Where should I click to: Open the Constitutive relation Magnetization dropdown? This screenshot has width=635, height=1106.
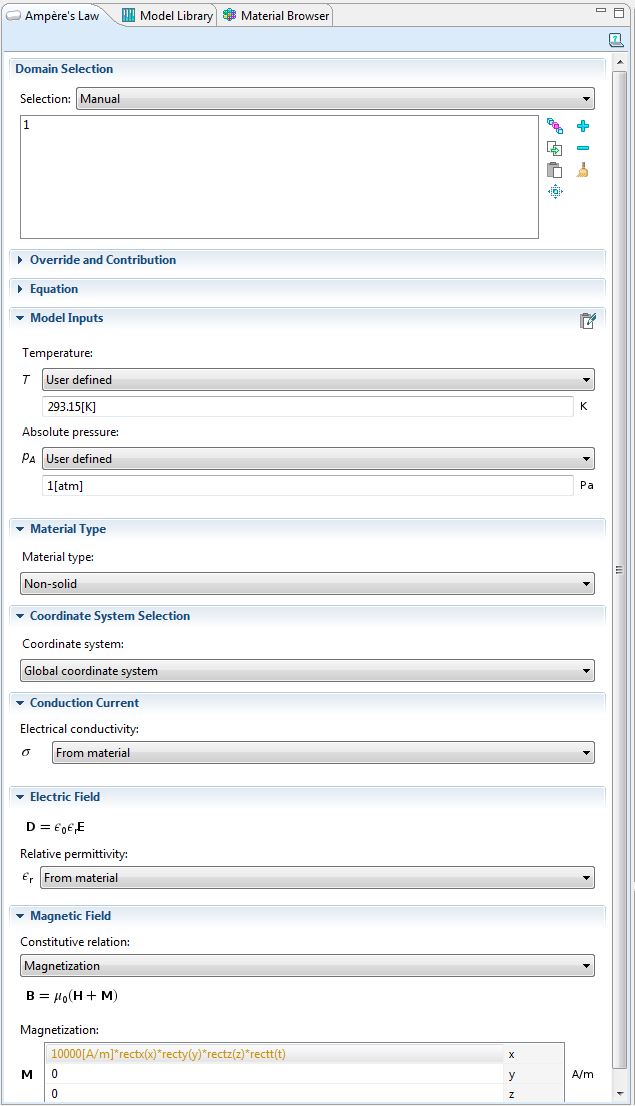[307, 966]
